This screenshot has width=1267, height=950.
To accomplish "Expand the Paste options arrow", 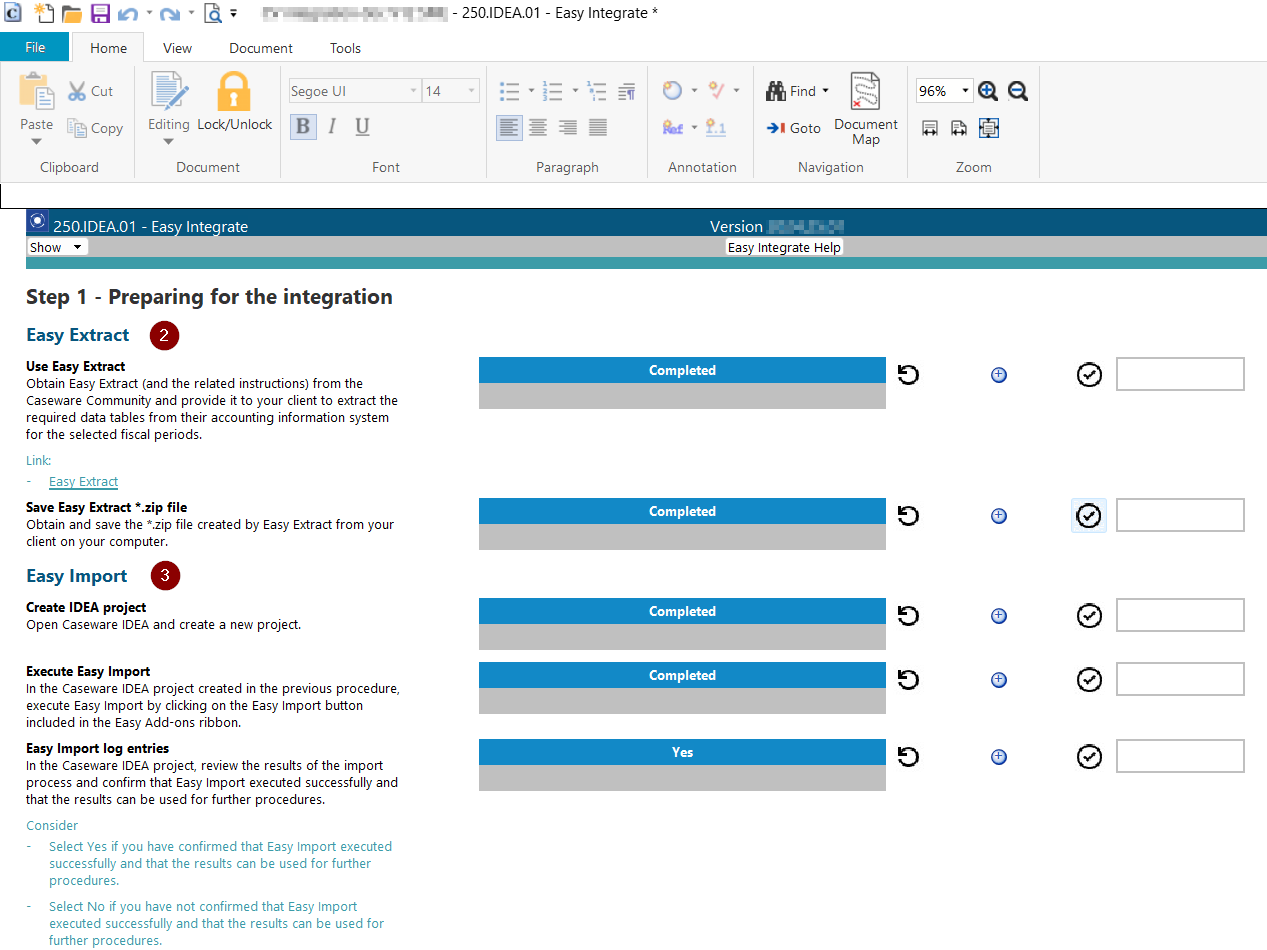I will click(37, 141).
